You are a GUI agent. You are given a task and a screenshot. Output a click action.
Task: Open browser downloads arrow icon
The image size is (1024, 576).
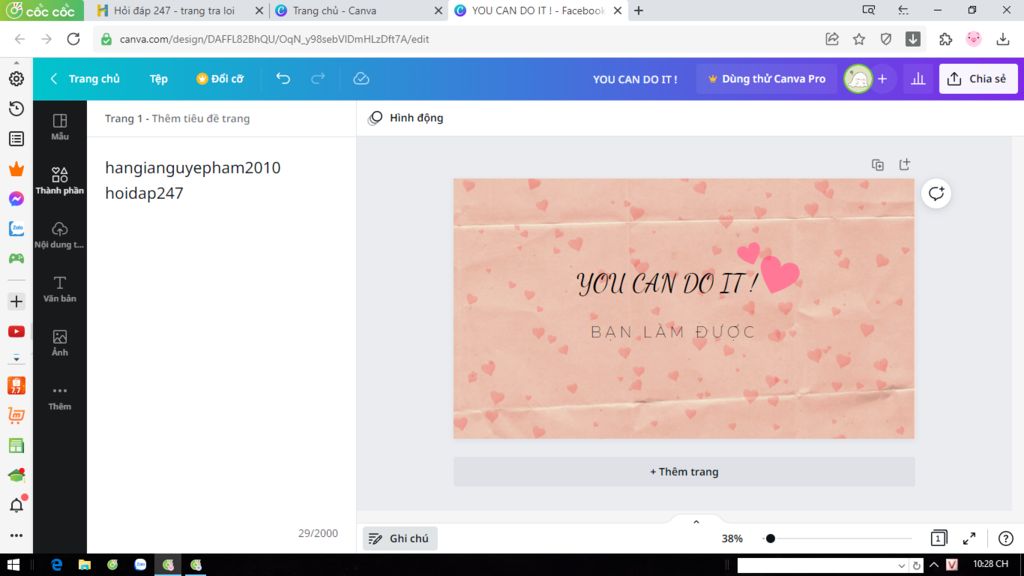(x=1003, y=39)
